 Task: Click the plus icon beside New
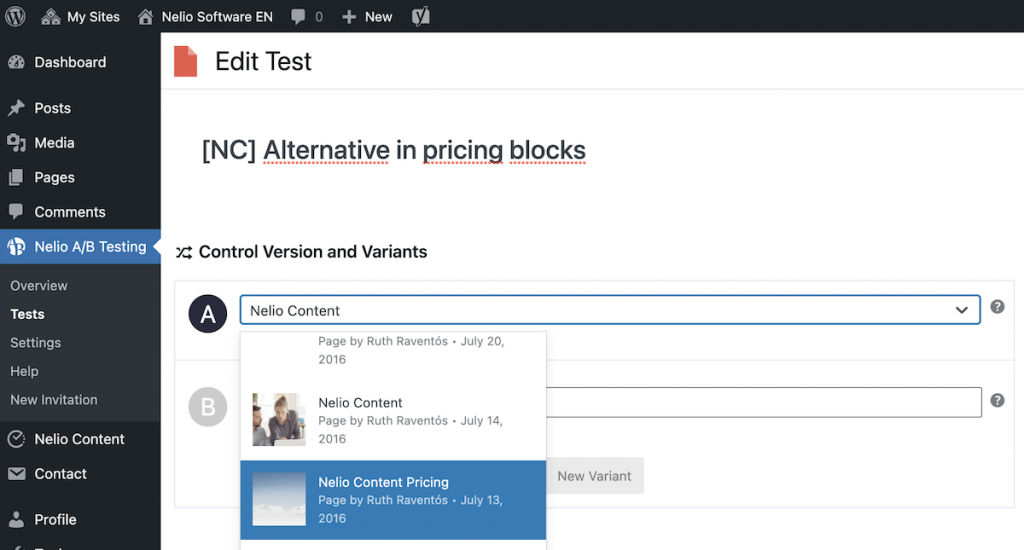pyautogui.click(x=349, y=17)
